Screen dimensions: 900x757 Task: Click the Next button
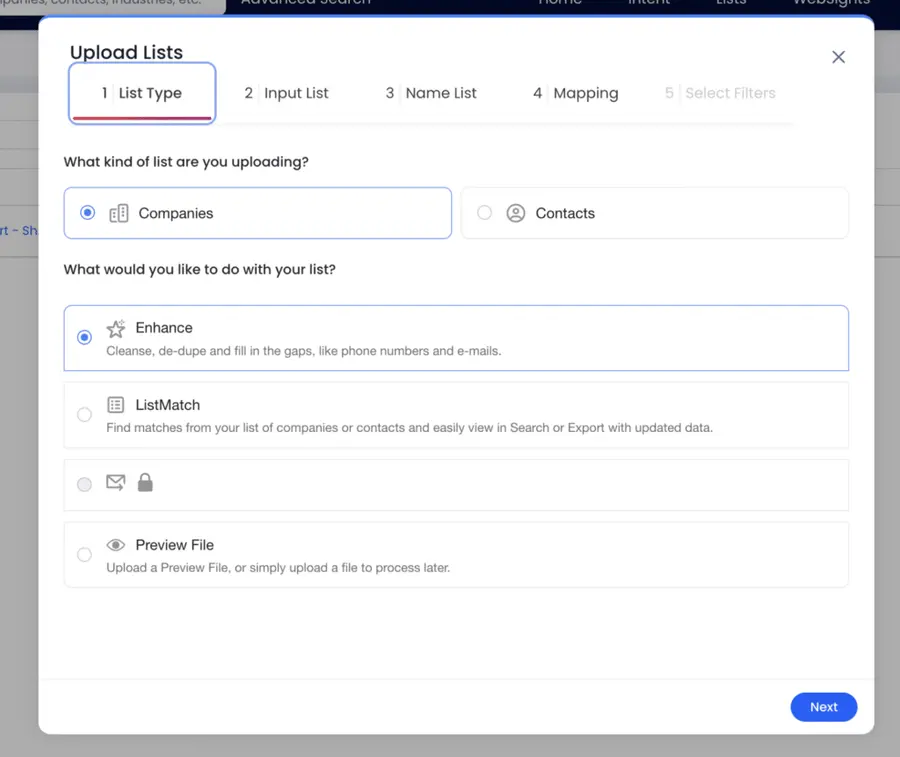coord(823,707)
